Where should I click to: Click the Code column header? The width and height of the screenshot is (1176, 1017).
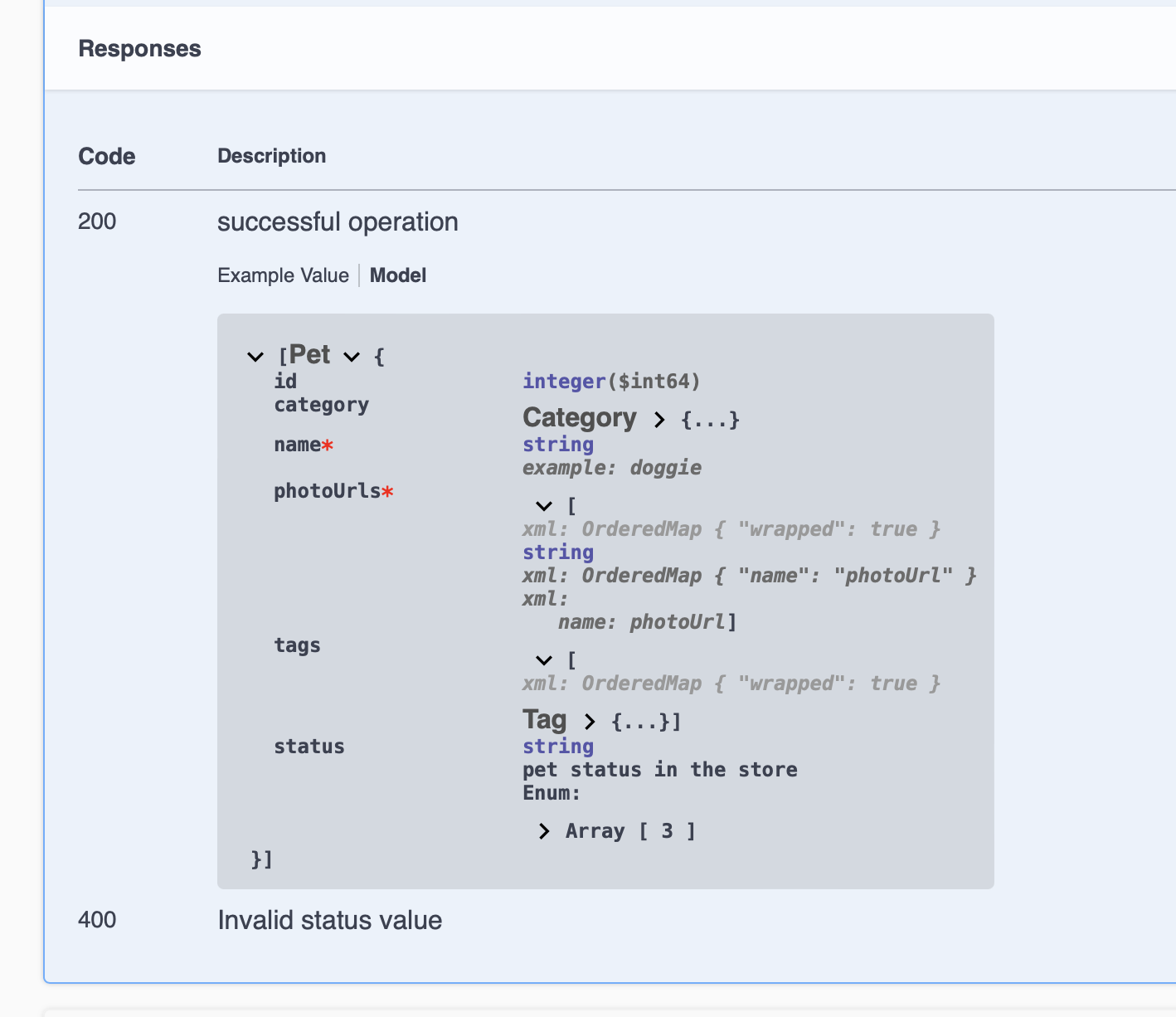click(106, 156)
